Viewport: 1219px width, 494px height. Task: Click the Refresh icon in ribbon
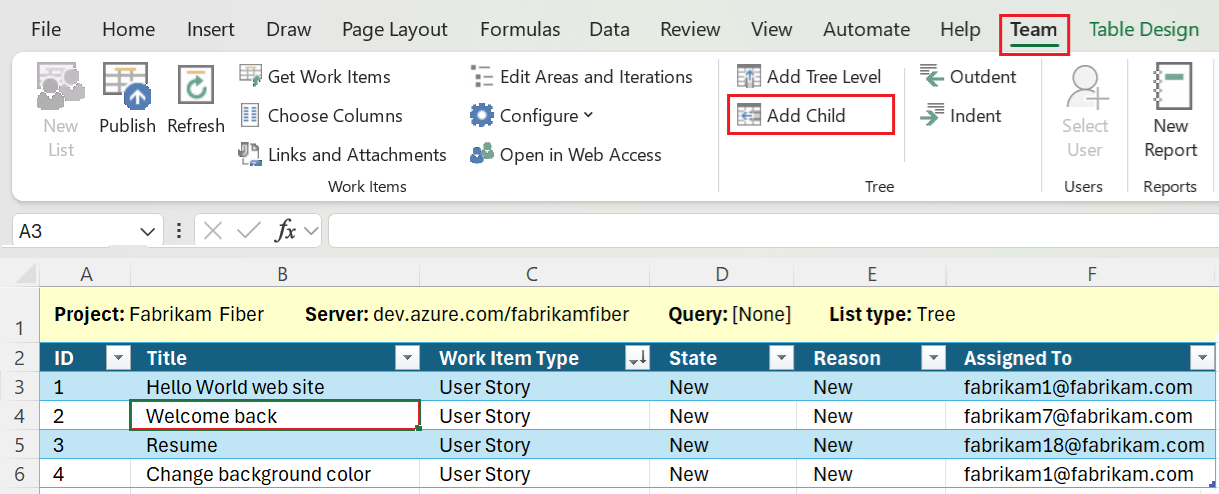click(x=196, y=87)
